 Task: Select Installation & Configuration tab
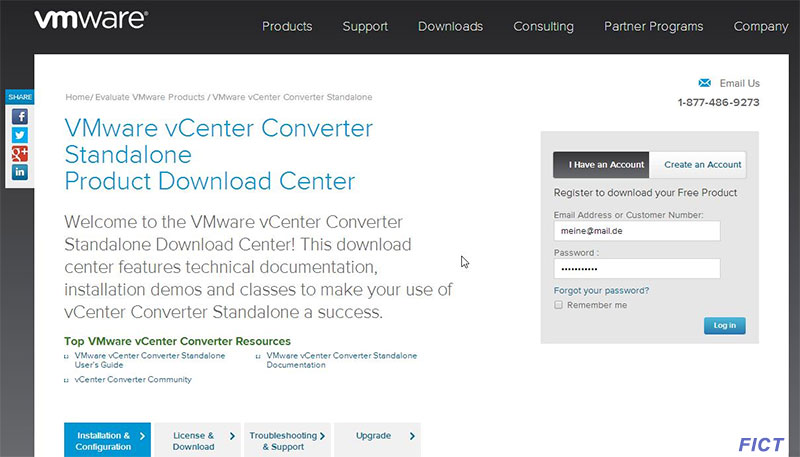pyautogui.click(x=107, y=440)
